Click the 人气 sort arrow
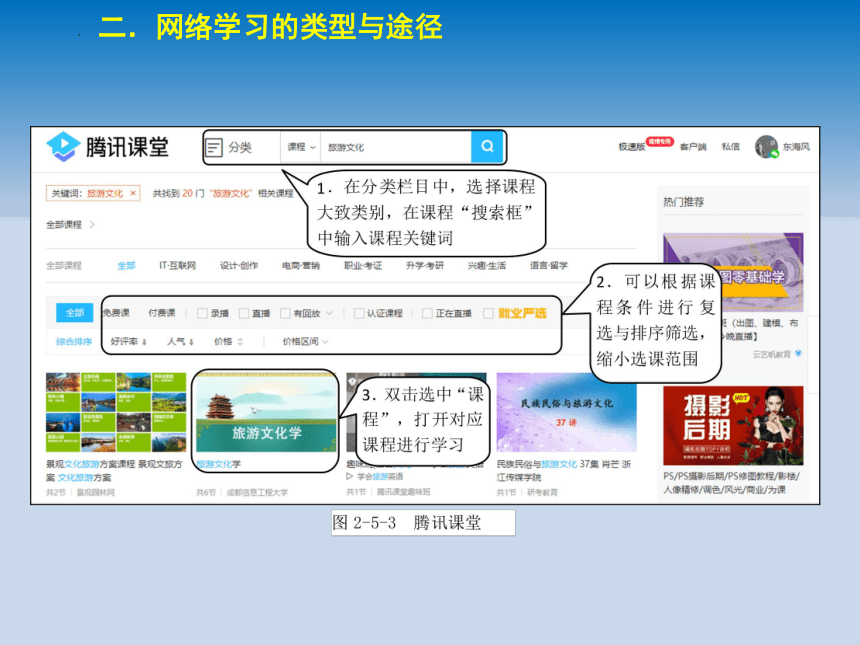 191,342
